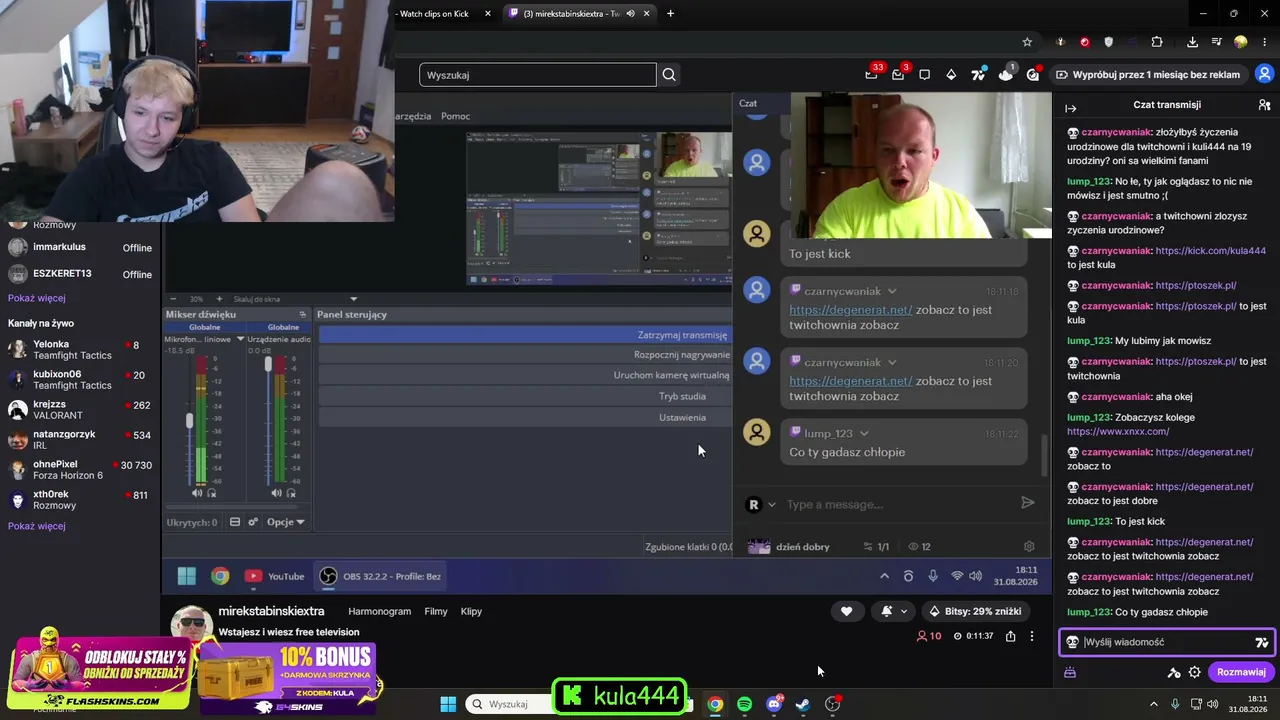Share the stream using the share icon
Screen dimensions: 1280x720
[x=1011, y=636]
